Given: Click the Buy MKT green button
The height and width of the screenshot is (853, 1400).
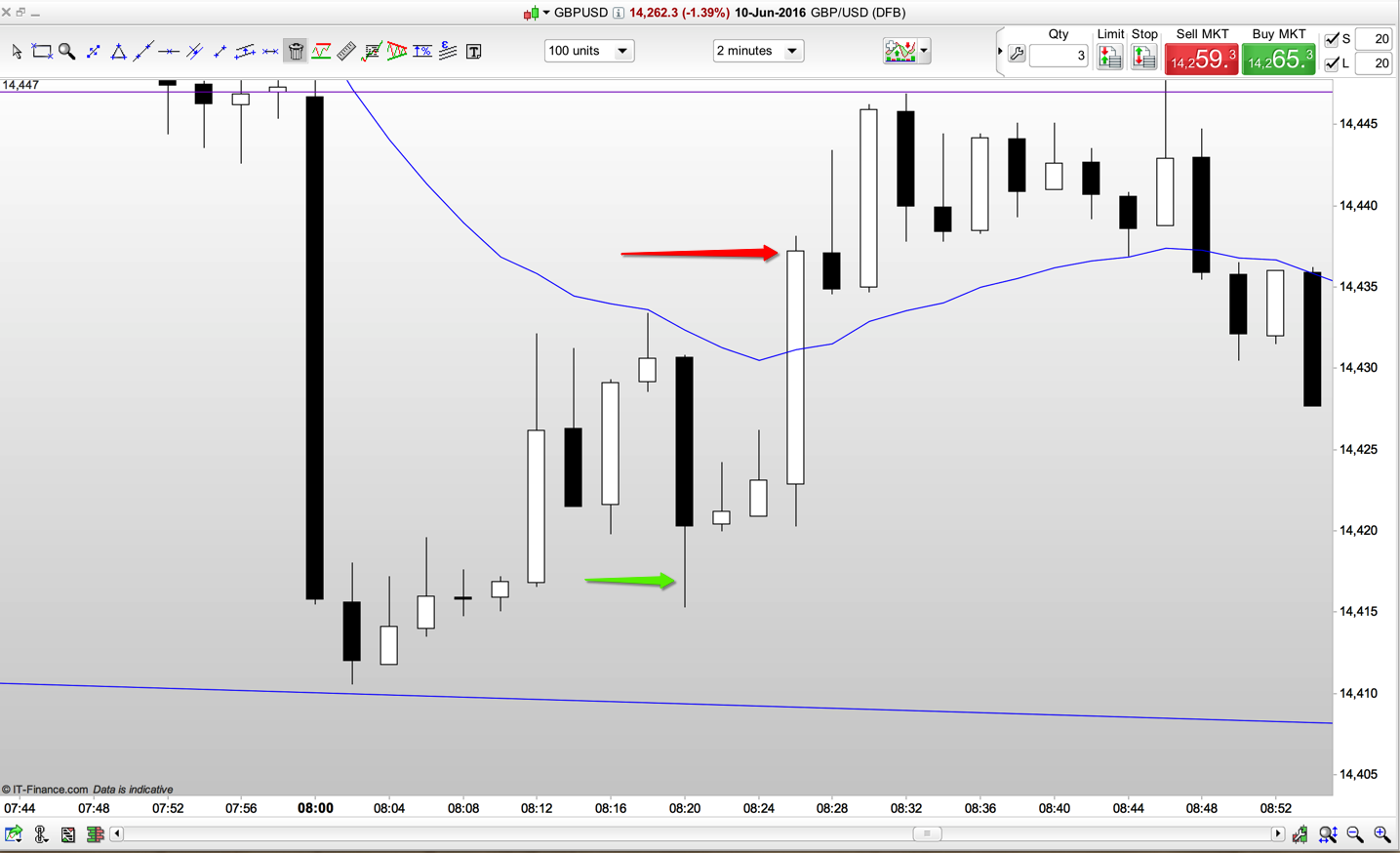Looking at the screenshot, I should point(1278,59).
